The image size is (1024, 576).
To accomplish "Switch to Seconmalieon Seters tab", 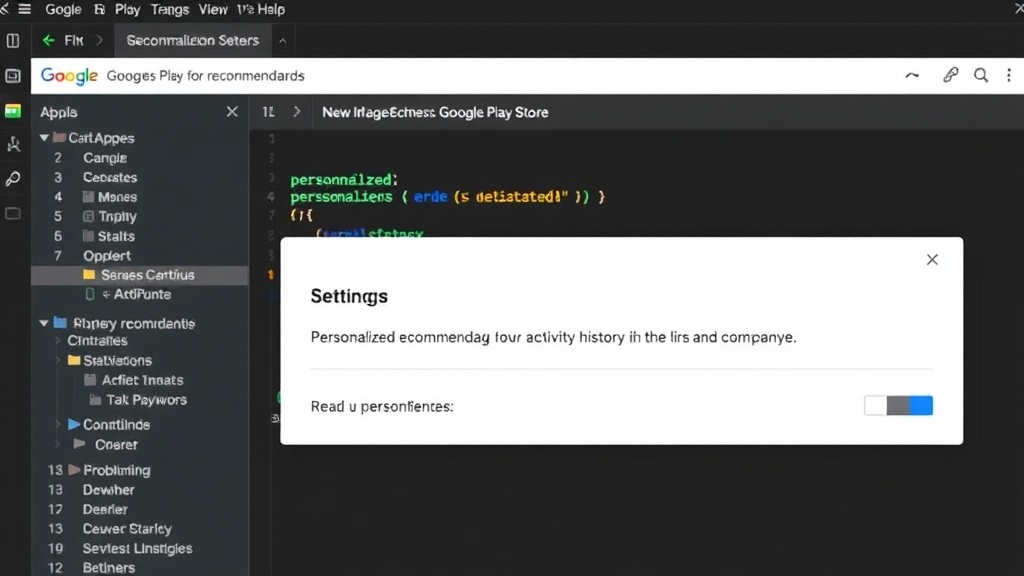I will [x=193, y=40].
